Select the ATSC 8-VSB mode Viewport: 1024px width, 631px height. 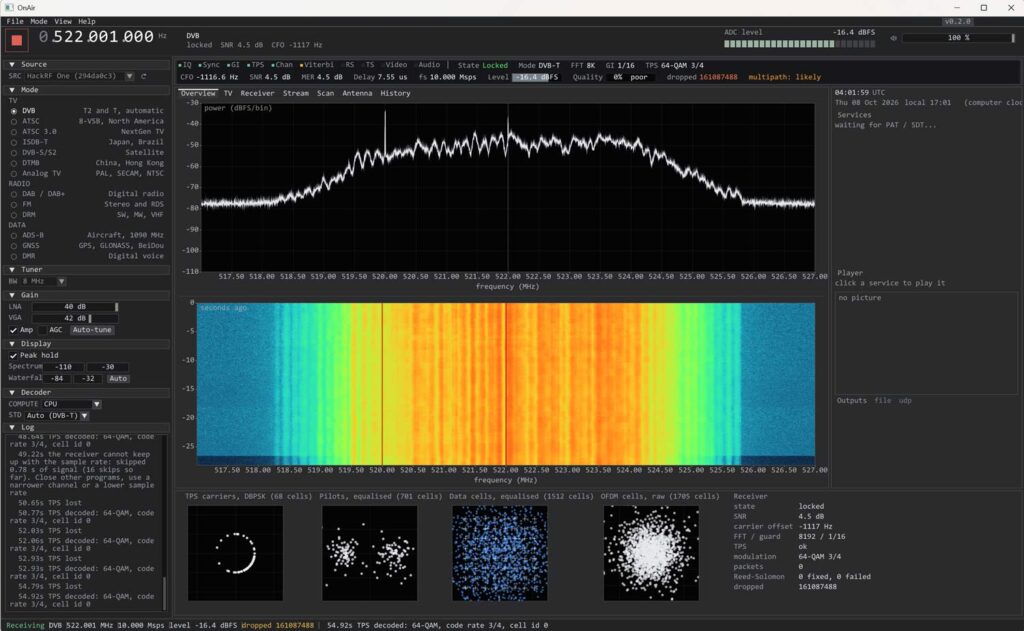(x=14, y=121)
